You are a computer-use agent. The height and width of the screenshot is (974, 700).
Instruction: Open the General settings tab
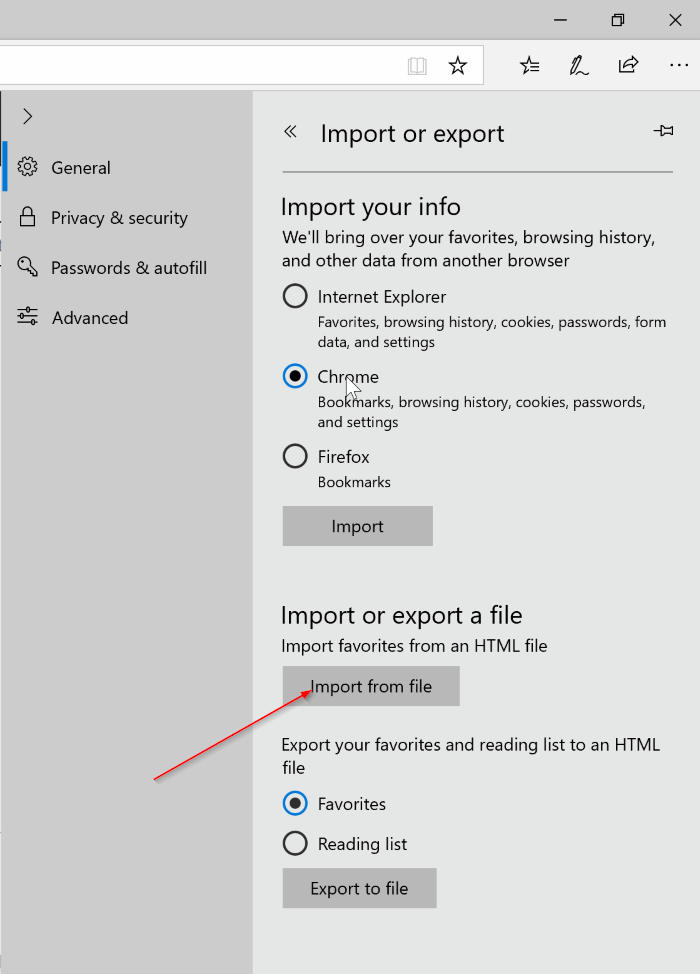point(127,167)
